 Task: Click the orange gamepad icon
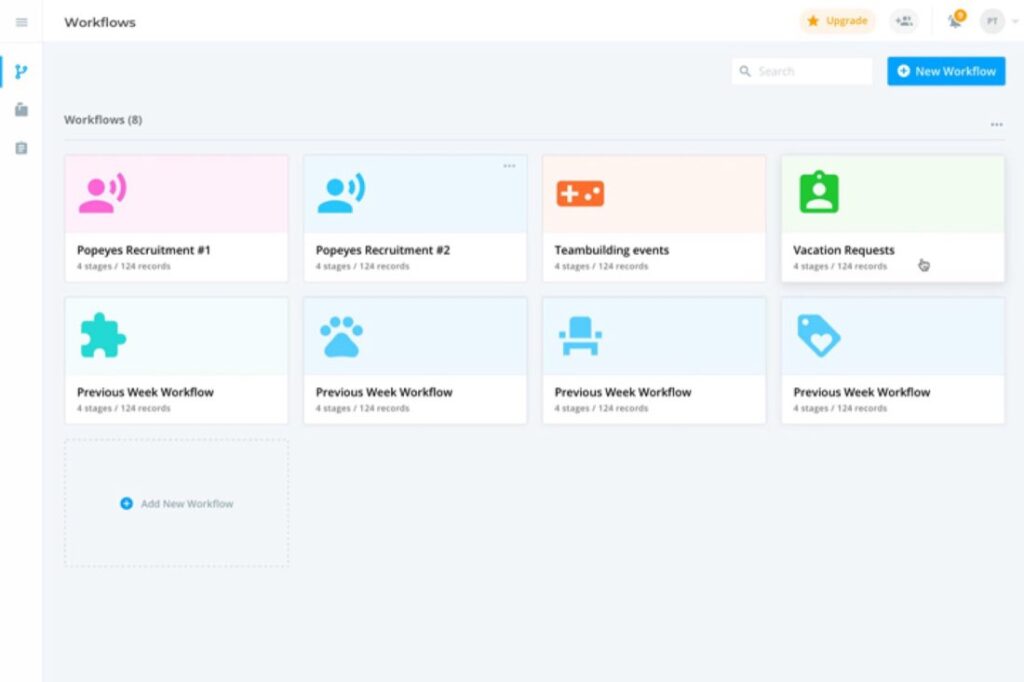pyautogui.click(x=580, y=193)
